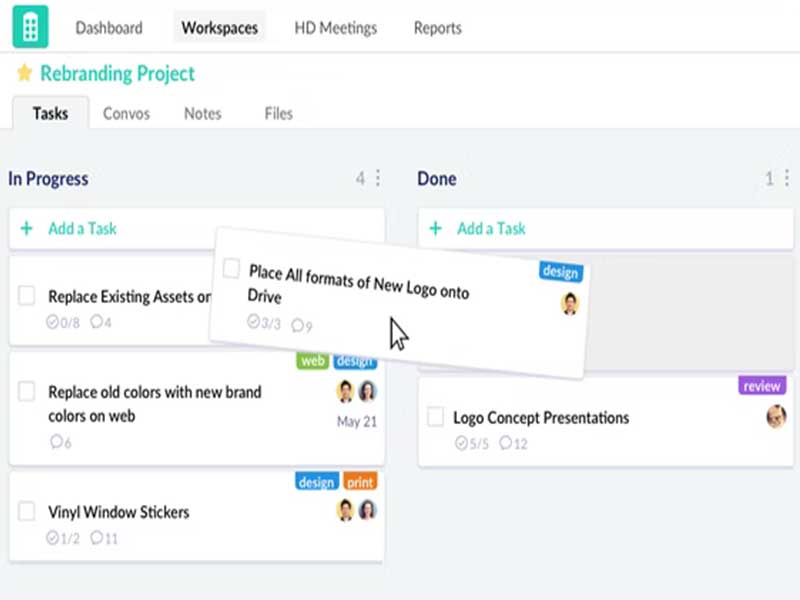Click the plus icon in Done column
The image size is (800, 600).
click(x=435, y=228)
